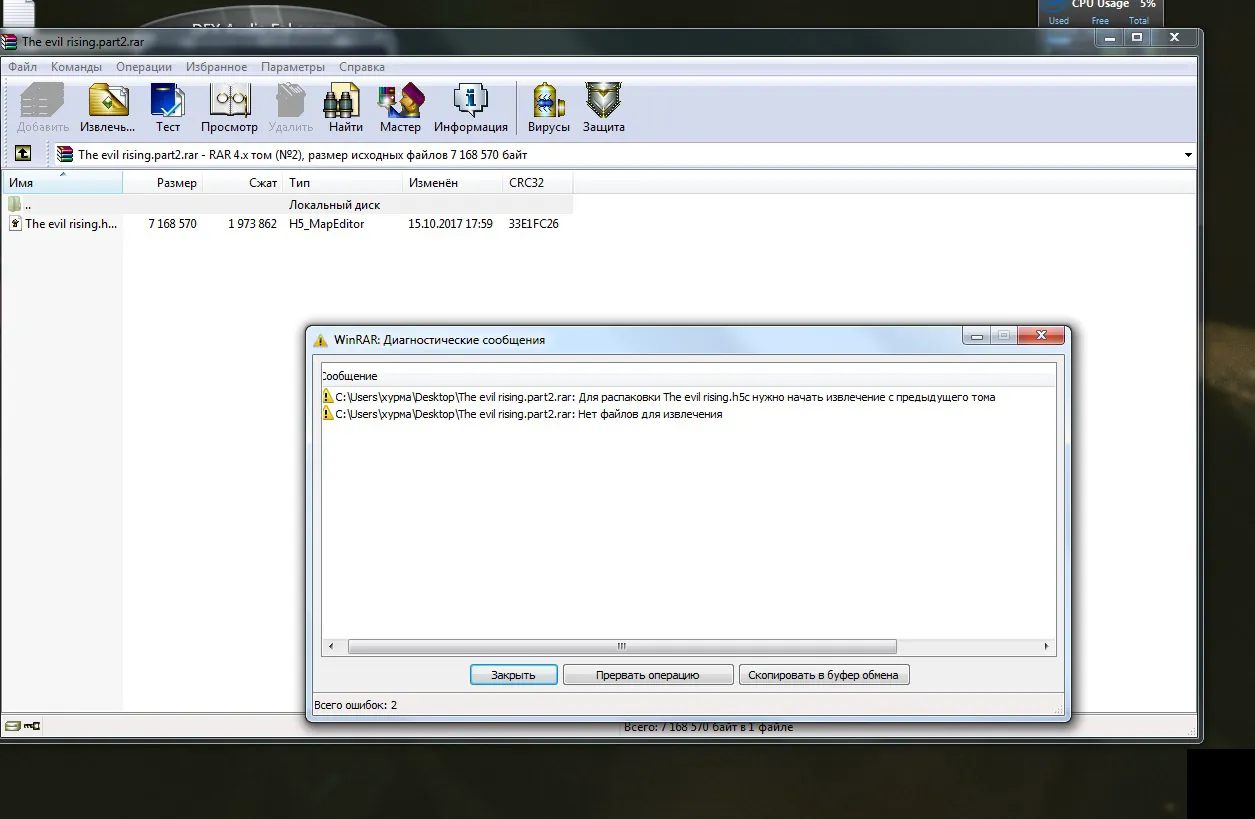The width and height of the screenshot is (1255, 819).
Task: Run the Тест archive check
Action: tap(168, 108)
